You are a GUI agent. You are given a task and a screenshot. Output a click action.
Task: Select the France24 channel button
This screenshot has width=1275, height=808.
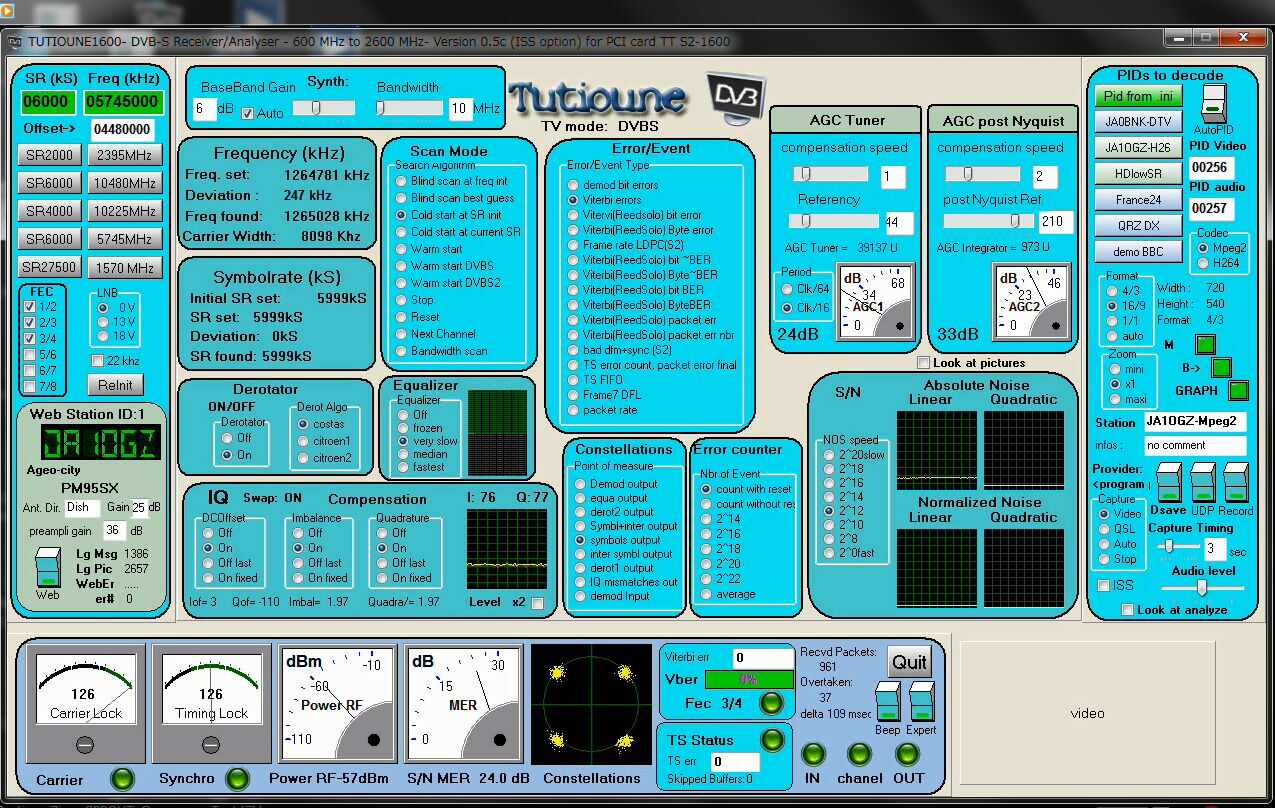[x=1139, y=200]
